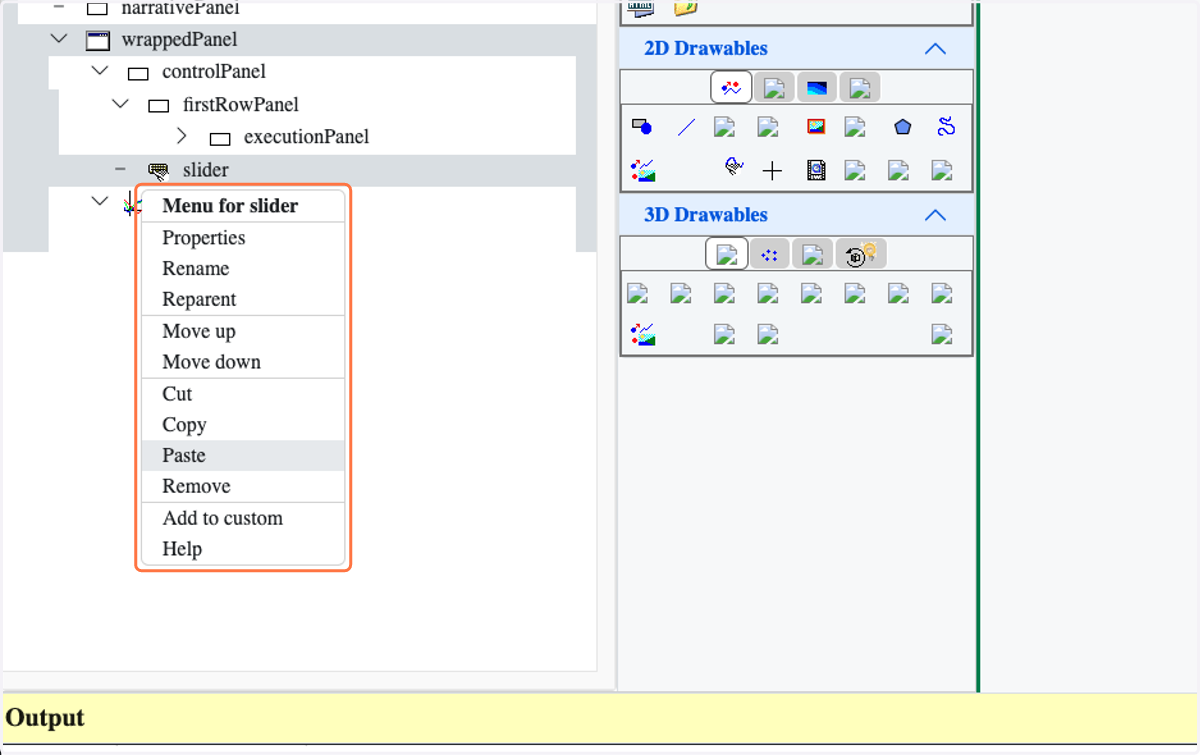
Task: Select the wrappedPanel label in the tree
Action: [179, 40]
